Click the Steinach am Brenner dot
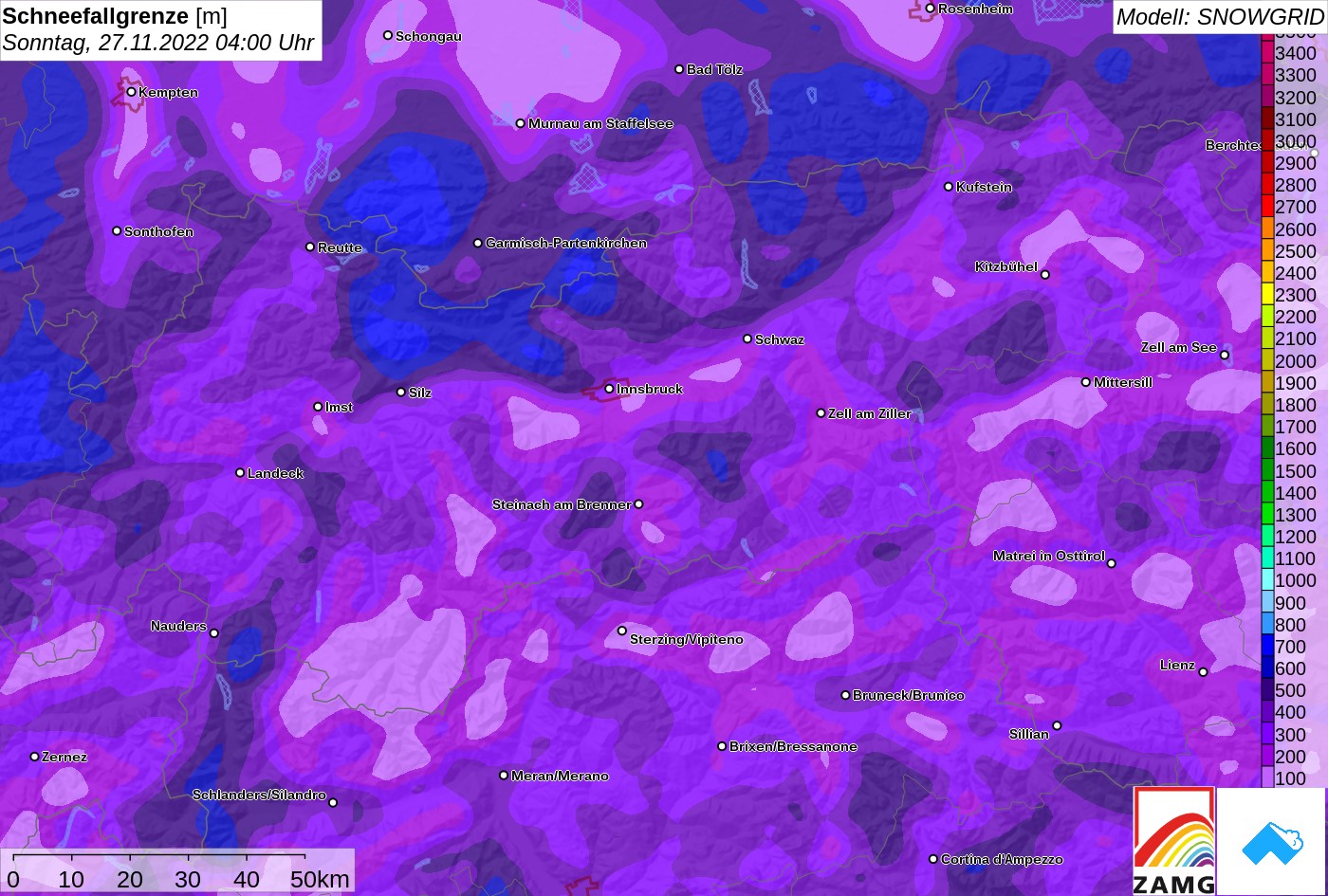 tap(638, 504)
